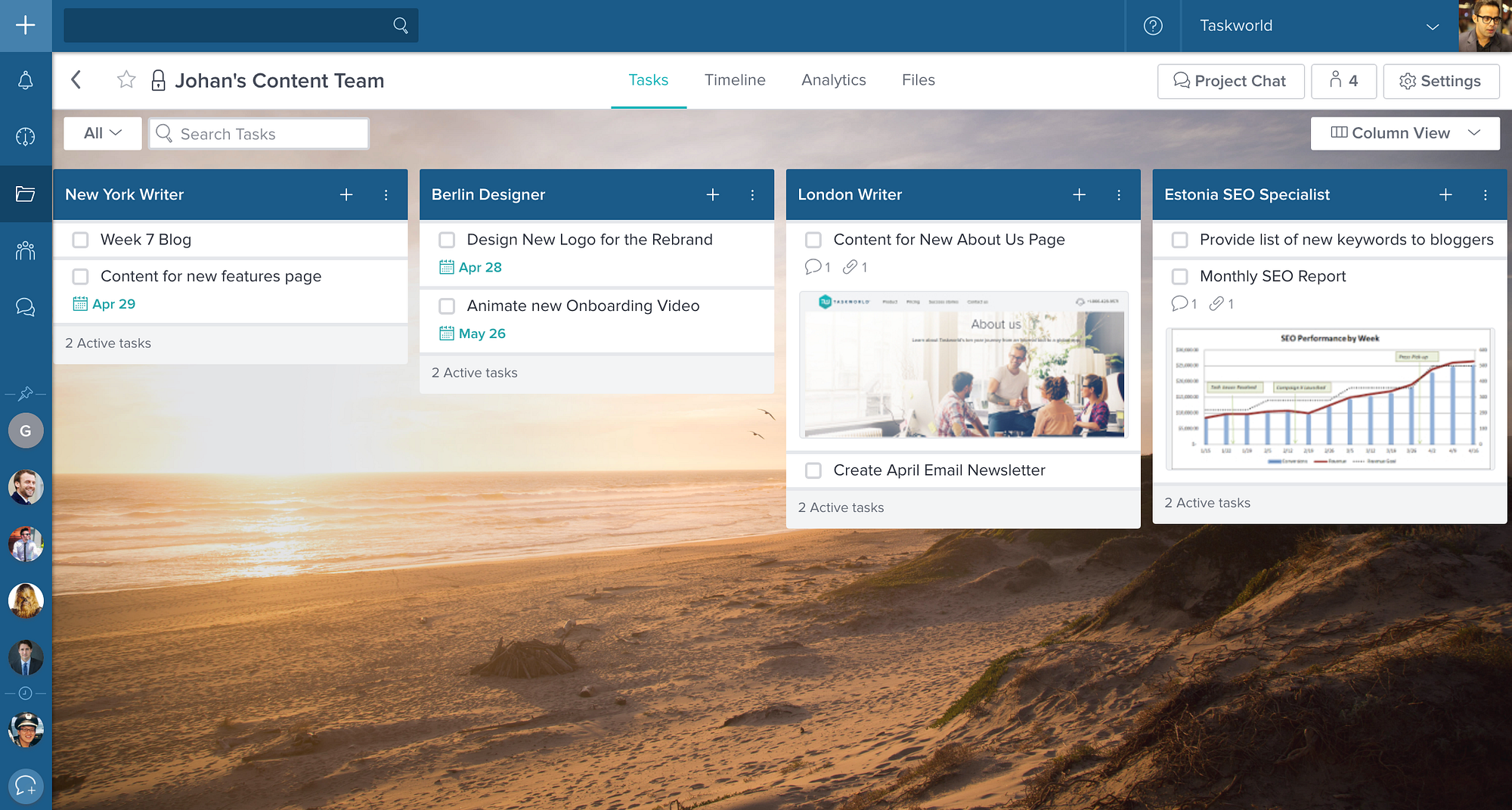Click the help question mark icon
This screenshot has height=810, width=1512.
click(x=1153, y=26)
